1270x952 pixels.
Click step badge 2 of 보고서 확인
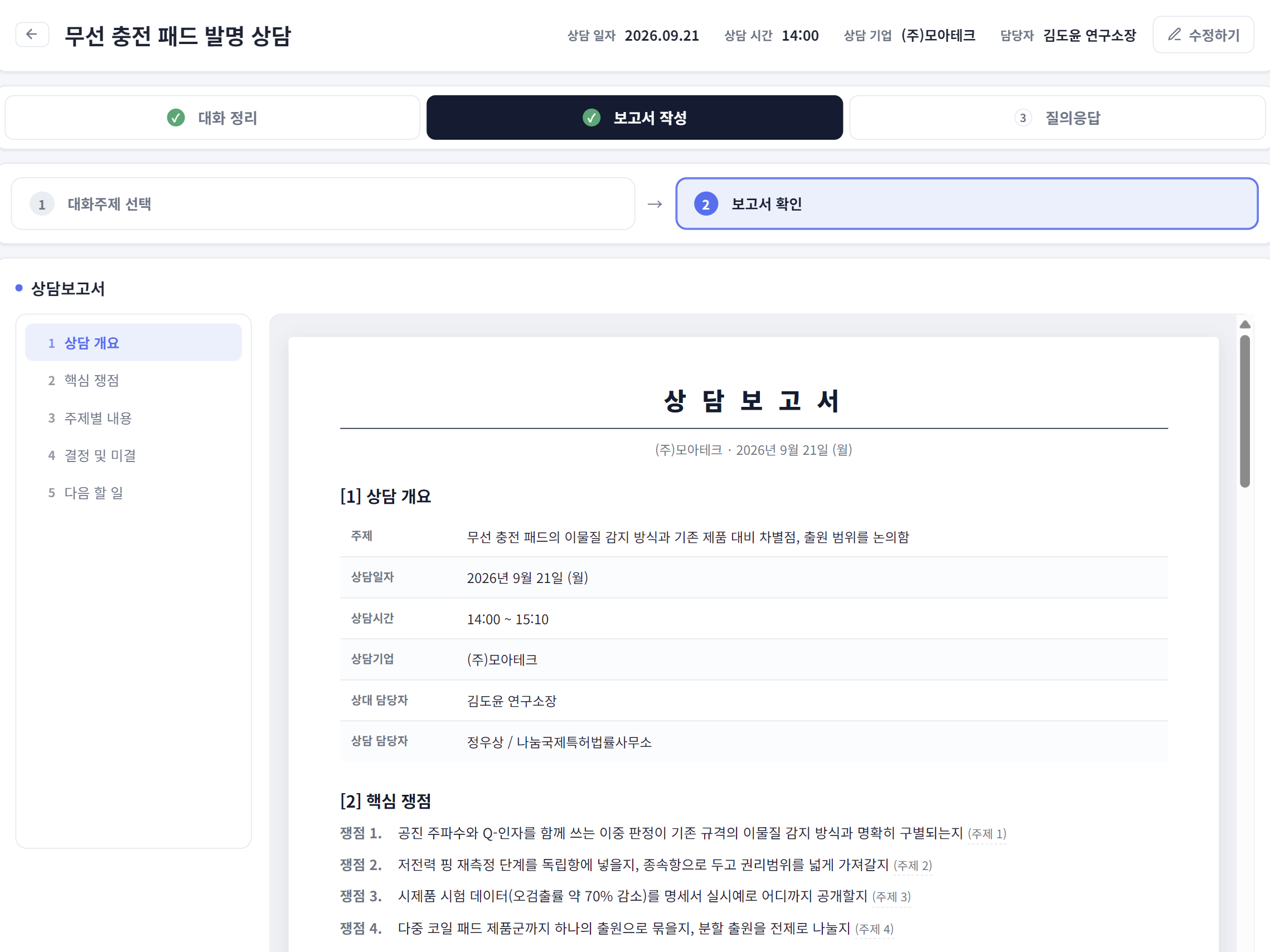coord(706,205)
